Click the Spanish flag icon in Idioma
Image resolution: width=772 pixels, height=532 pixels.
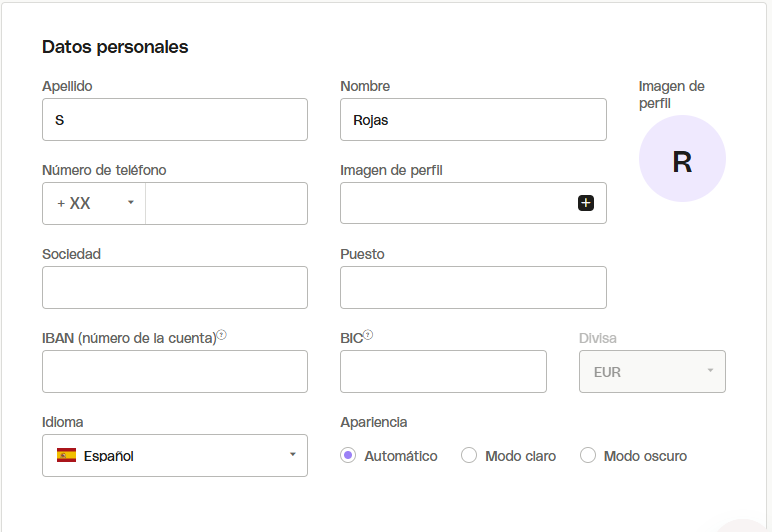pos(67,456)
